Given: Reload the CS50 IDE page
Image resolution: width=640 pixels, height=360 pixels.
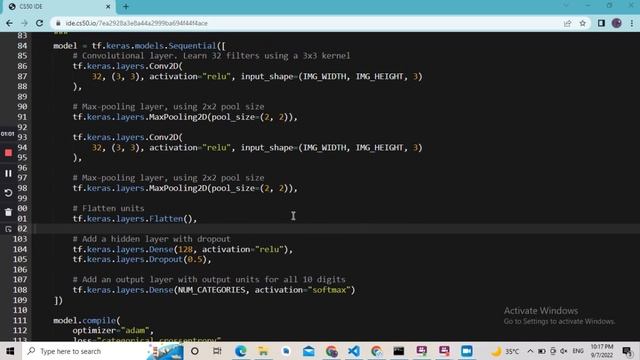Looking at the screenshot, I should (39, 23).
